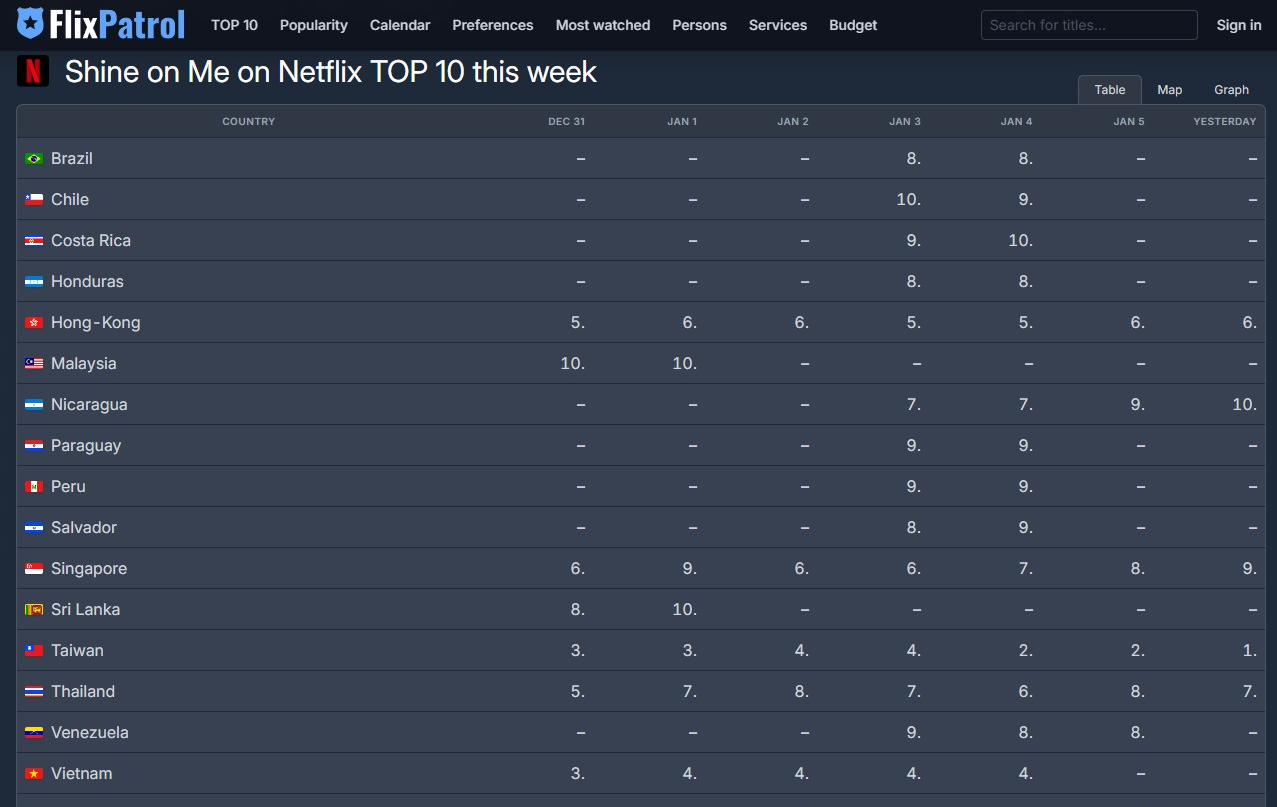Switch to the Map tab
1277x807 pixels.
[1169, 90]
